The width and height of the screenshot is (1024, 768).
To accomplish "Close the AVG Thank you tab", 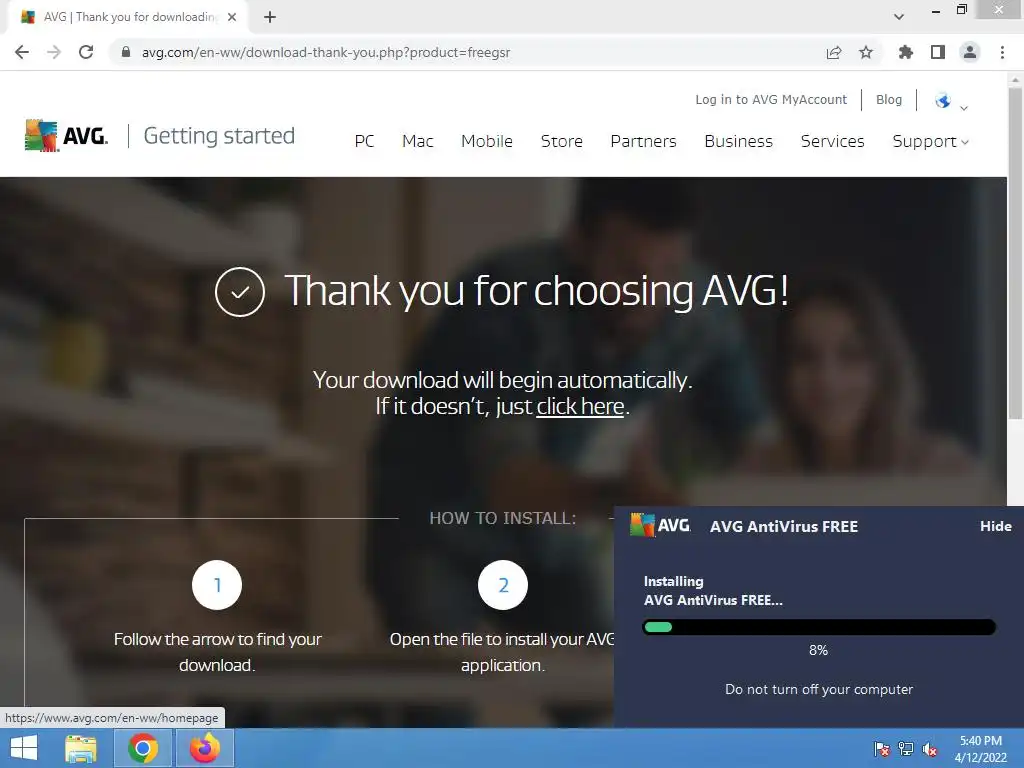I will 232,17.
